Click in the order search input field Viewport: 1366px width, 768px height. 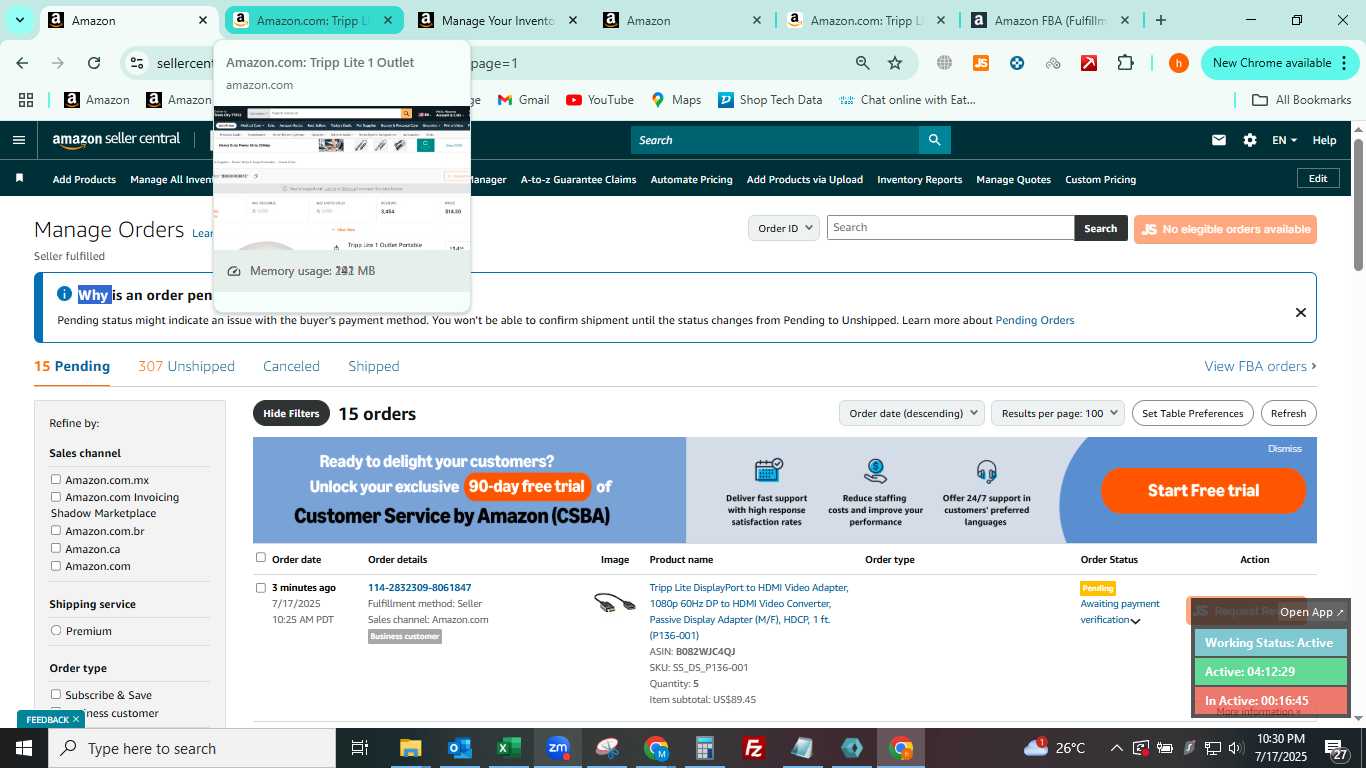tap(950, 227)
